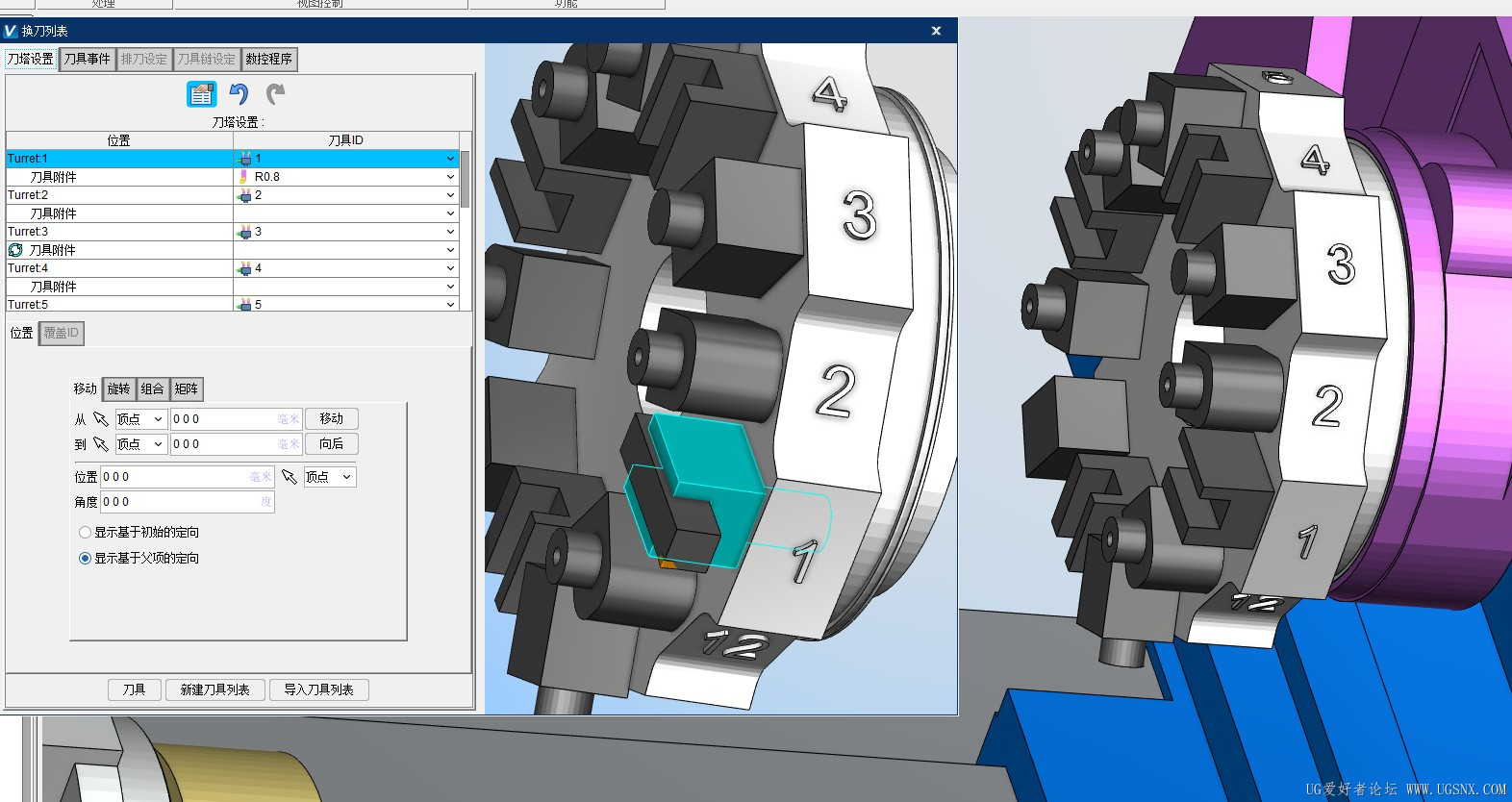
Task: Click the pick arrow icon in the 到 row
Action: pos(100,444)
